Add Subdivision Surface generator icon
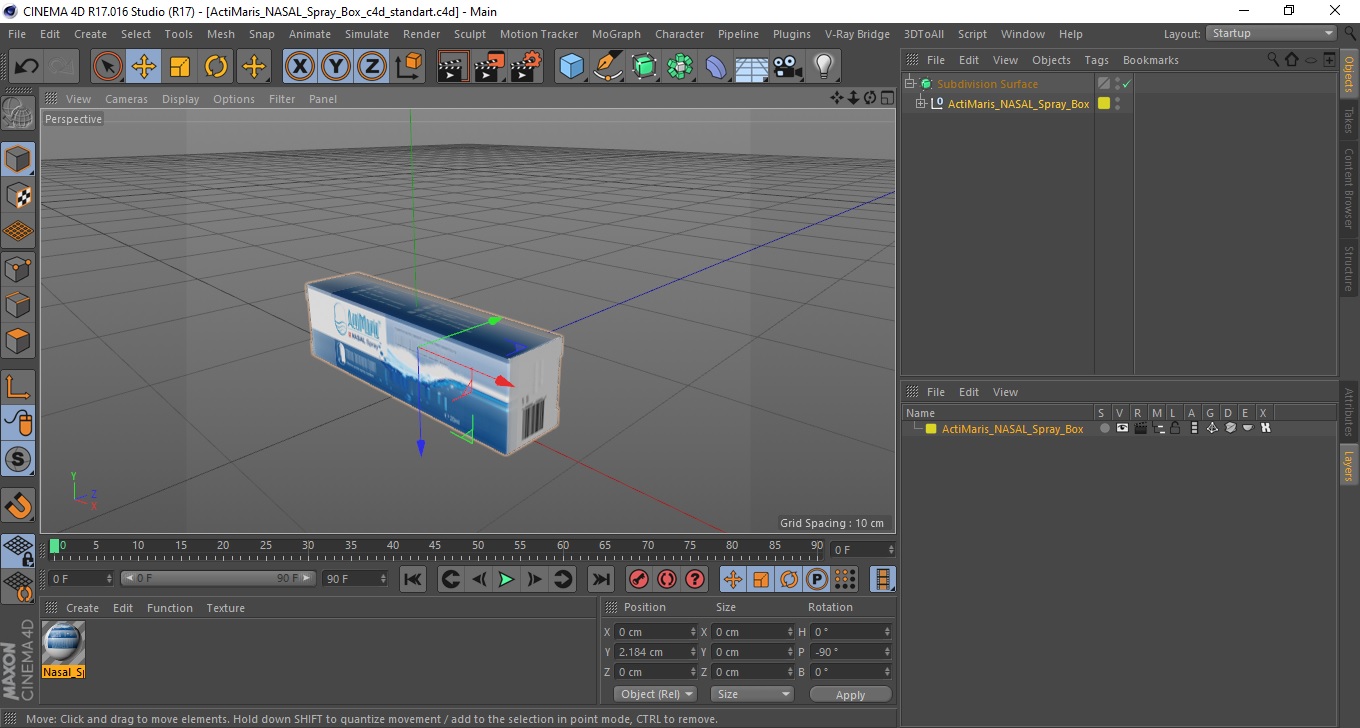 pyautogui.click(x=644, y=67)
